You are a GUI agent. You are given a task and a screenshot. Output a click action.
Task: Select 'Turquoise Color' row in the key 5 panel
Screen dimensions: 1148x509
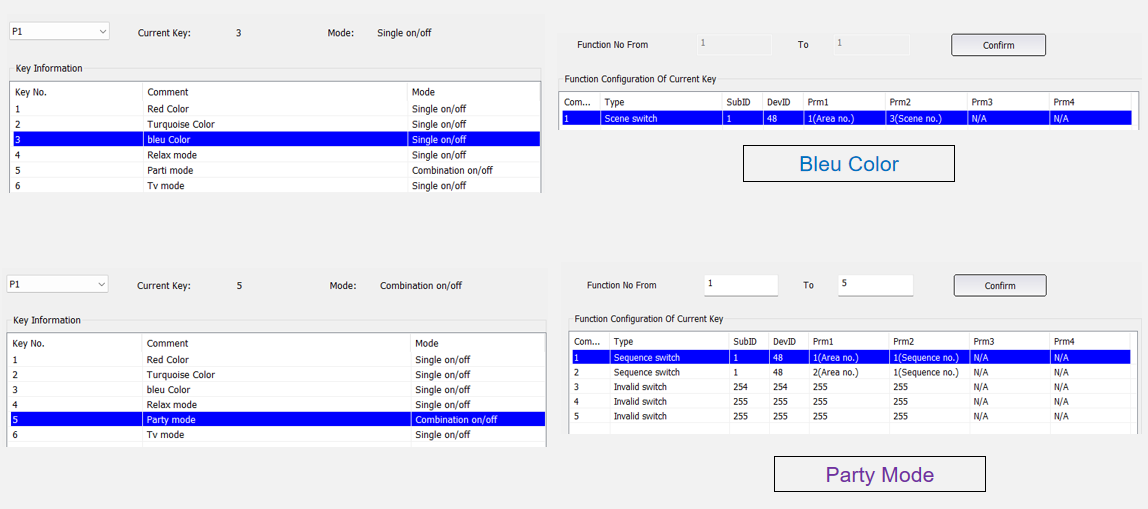click(x=278, y=374)
